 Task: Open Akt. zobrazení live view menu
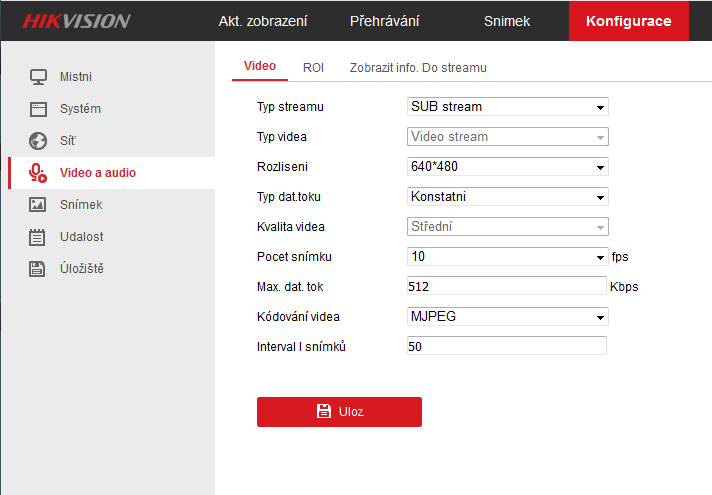click(x=263, y=21)
